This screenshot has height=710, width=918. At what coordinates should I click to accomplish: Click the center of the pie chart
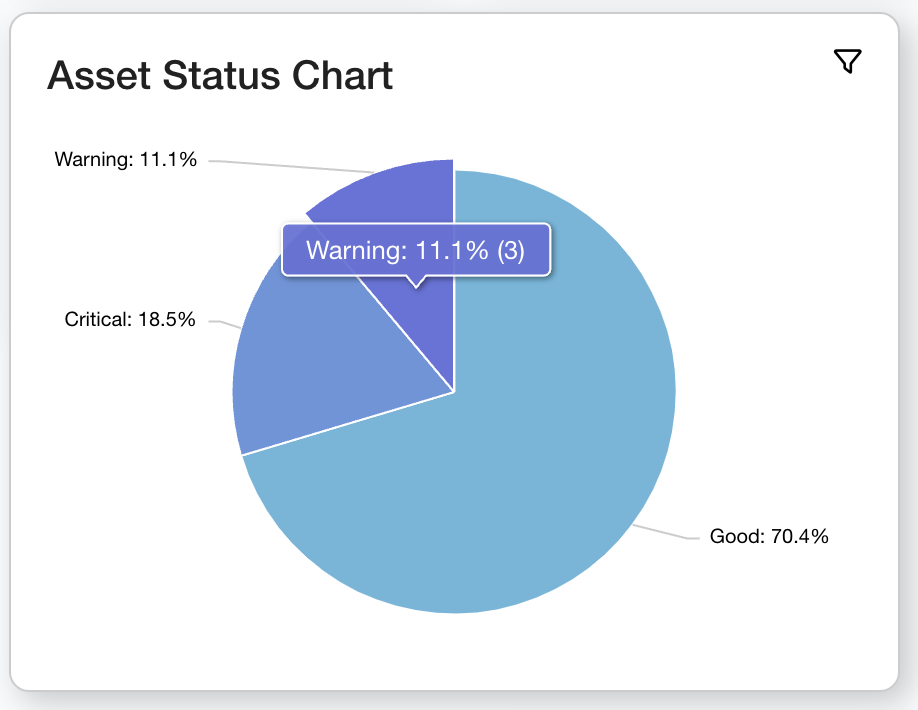[x=455, y=390]
